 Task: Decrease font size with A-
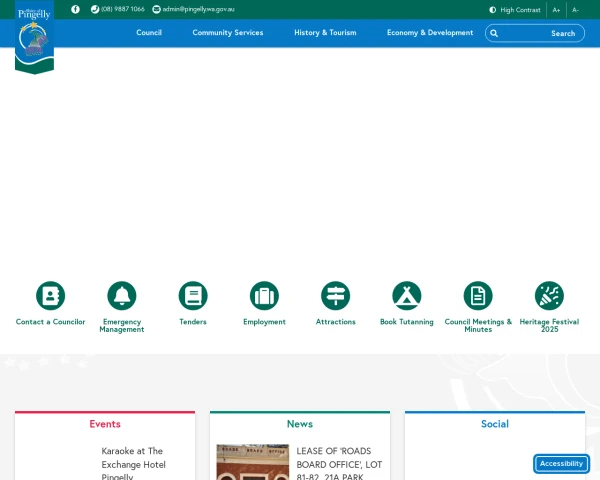[x=576, y=10]
